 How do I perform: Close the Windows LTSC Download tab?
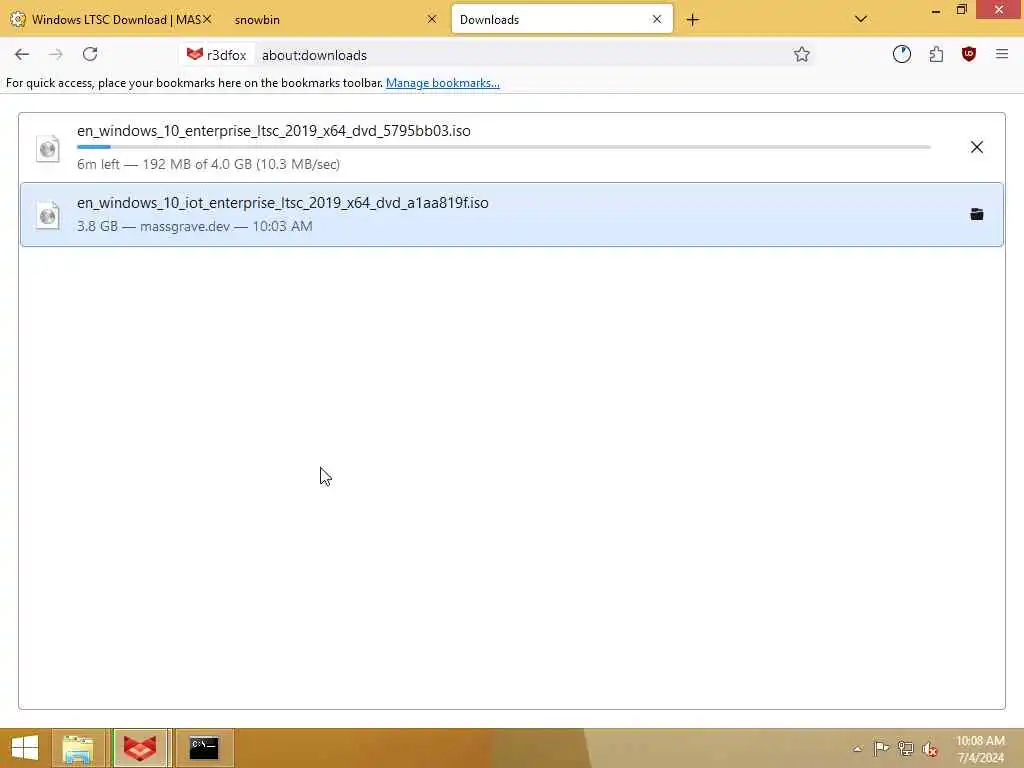[x=207, y=20]
